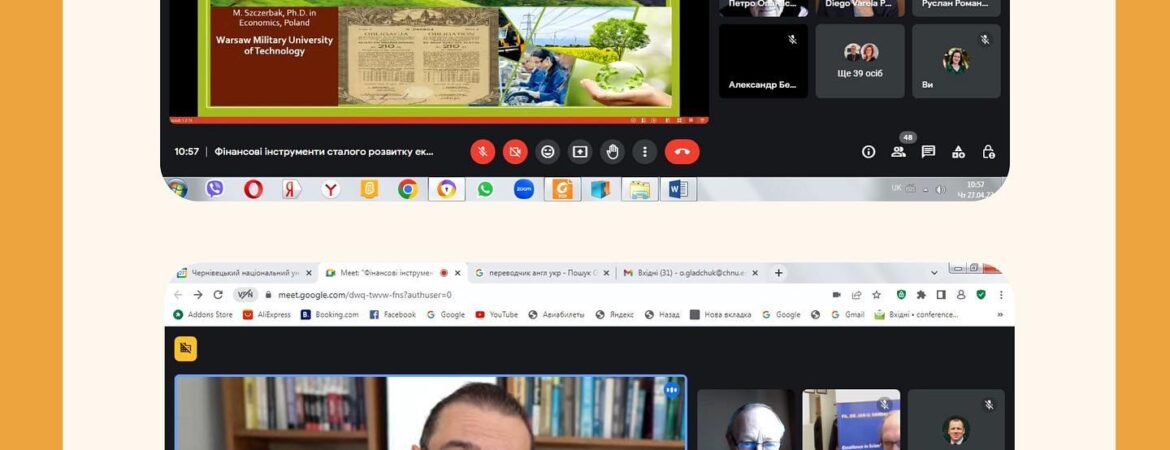
Task: Open the Facebook bookmark
Action: [x=392, y=315]
